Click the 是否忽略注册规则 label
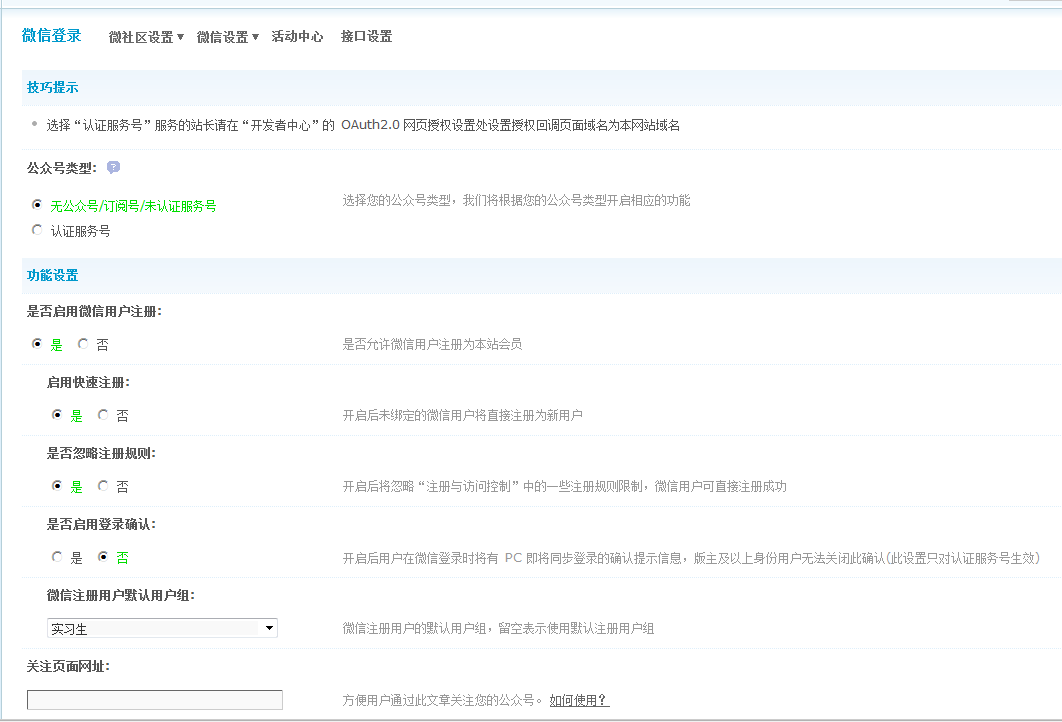This screenshot has width=1062, height=722. 101,454
